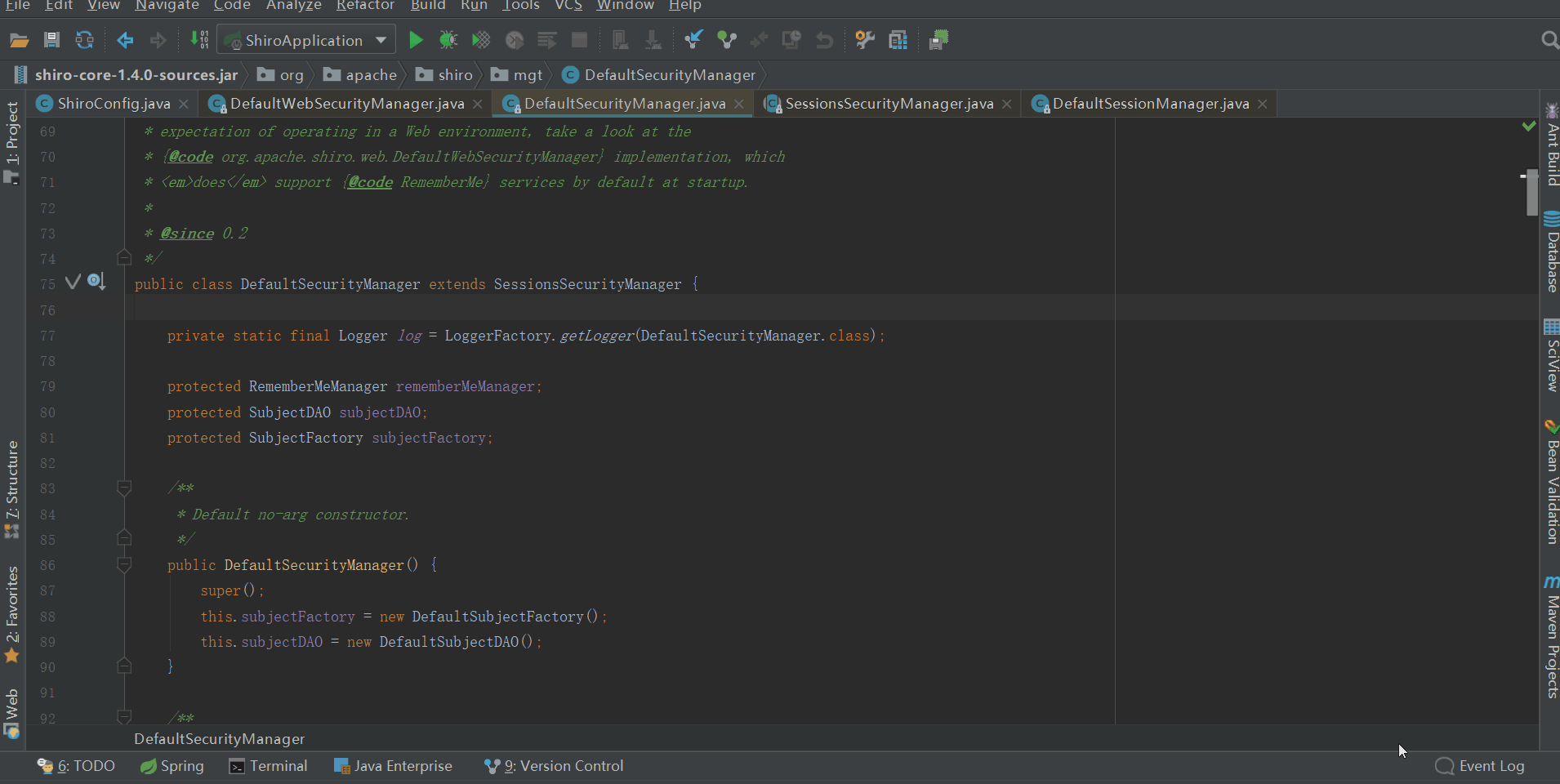The image size is (1560, 784).
Task: Close the ShiroConfig.java tab
Action: [184, 104]
